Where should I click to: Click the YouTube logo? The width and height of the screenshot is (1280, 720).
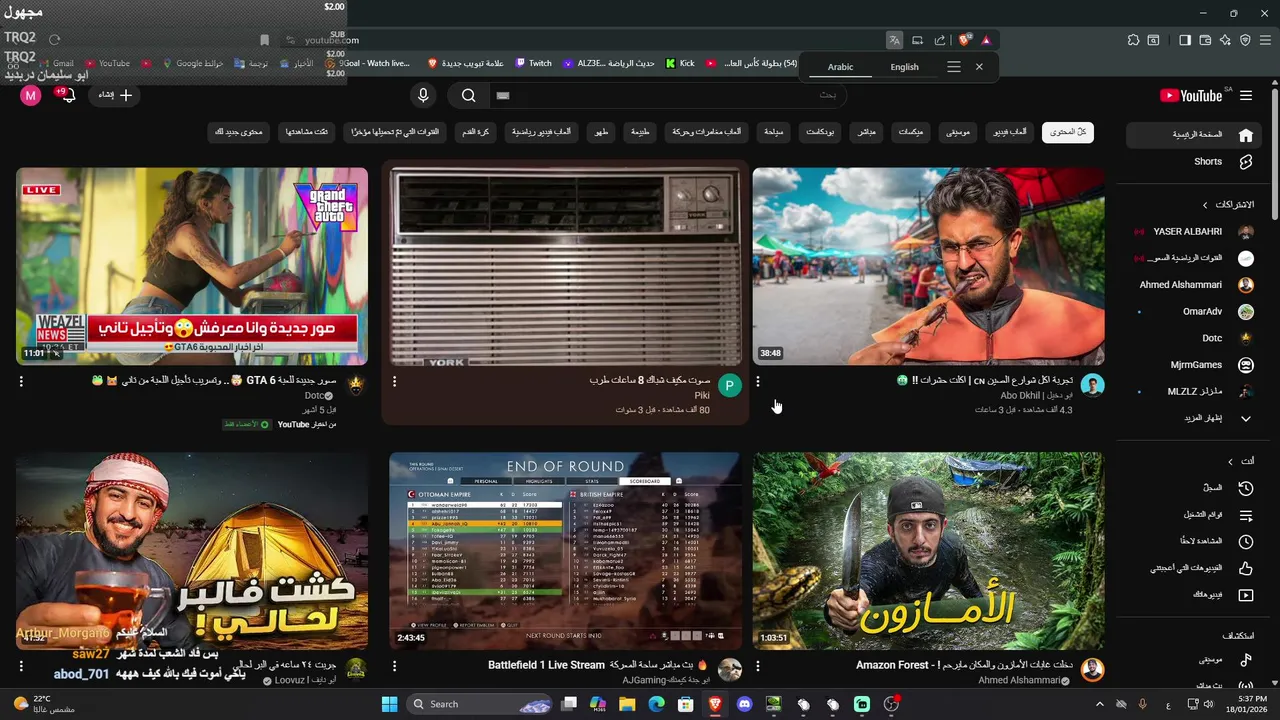pos(1191,96)
